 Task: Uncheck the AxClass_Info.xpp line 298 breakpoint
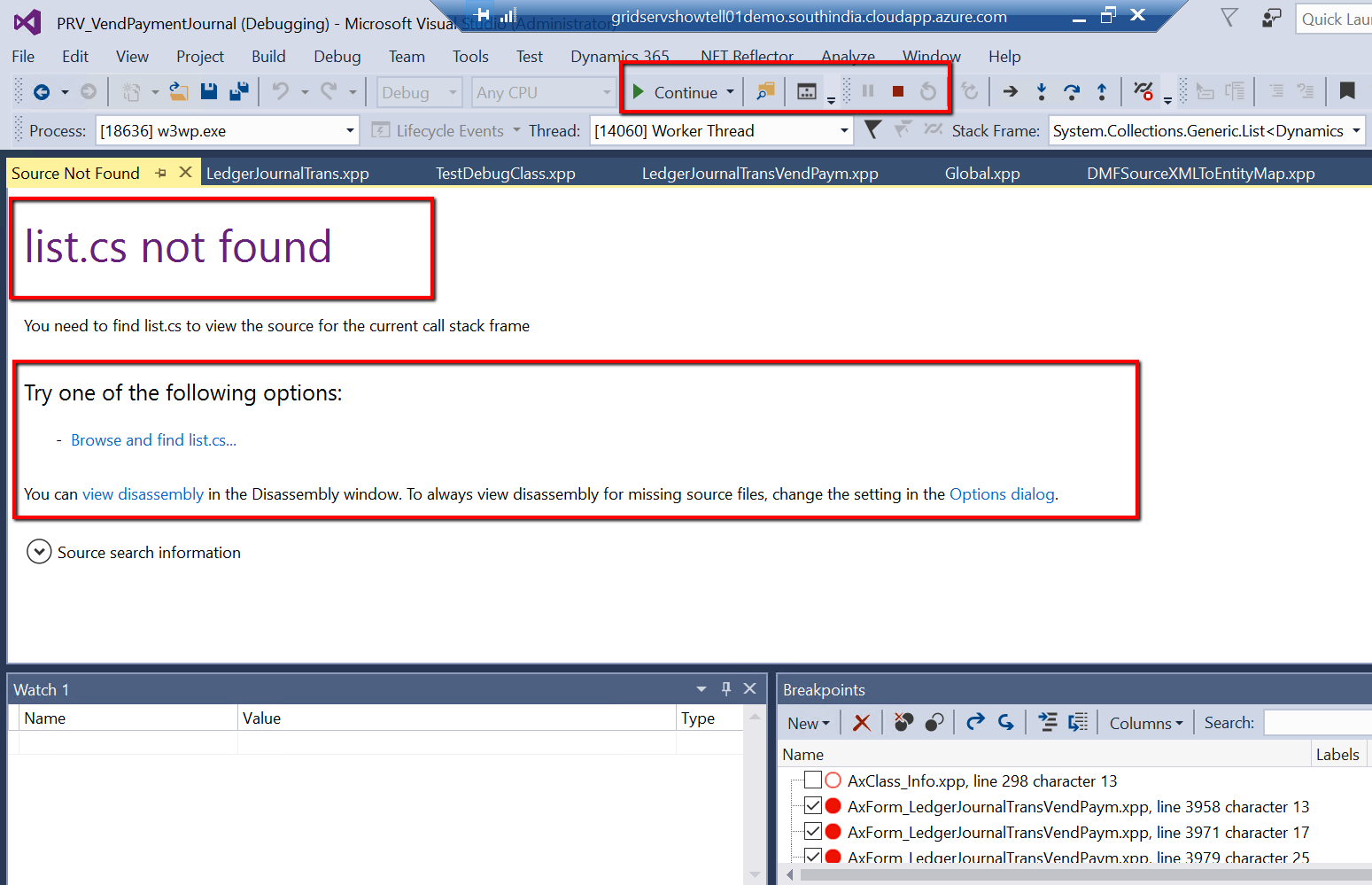click(813, 780)
